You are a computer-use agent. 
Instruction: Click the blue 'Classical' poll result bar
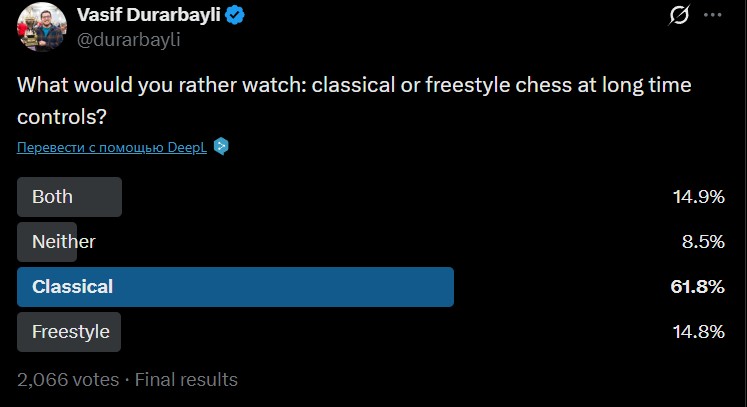tap(235, 287)
